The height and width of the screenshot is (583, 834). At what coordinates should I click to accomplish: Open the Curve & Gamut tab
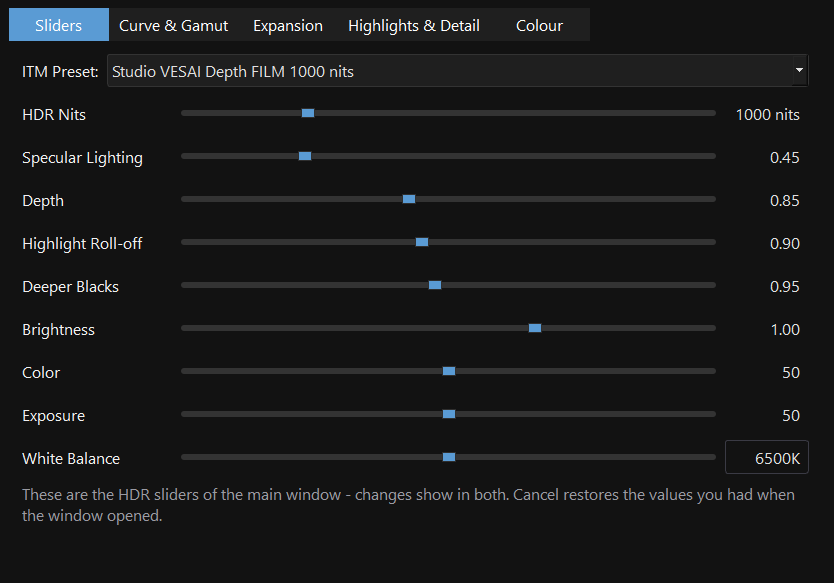(x=173, y=25)
